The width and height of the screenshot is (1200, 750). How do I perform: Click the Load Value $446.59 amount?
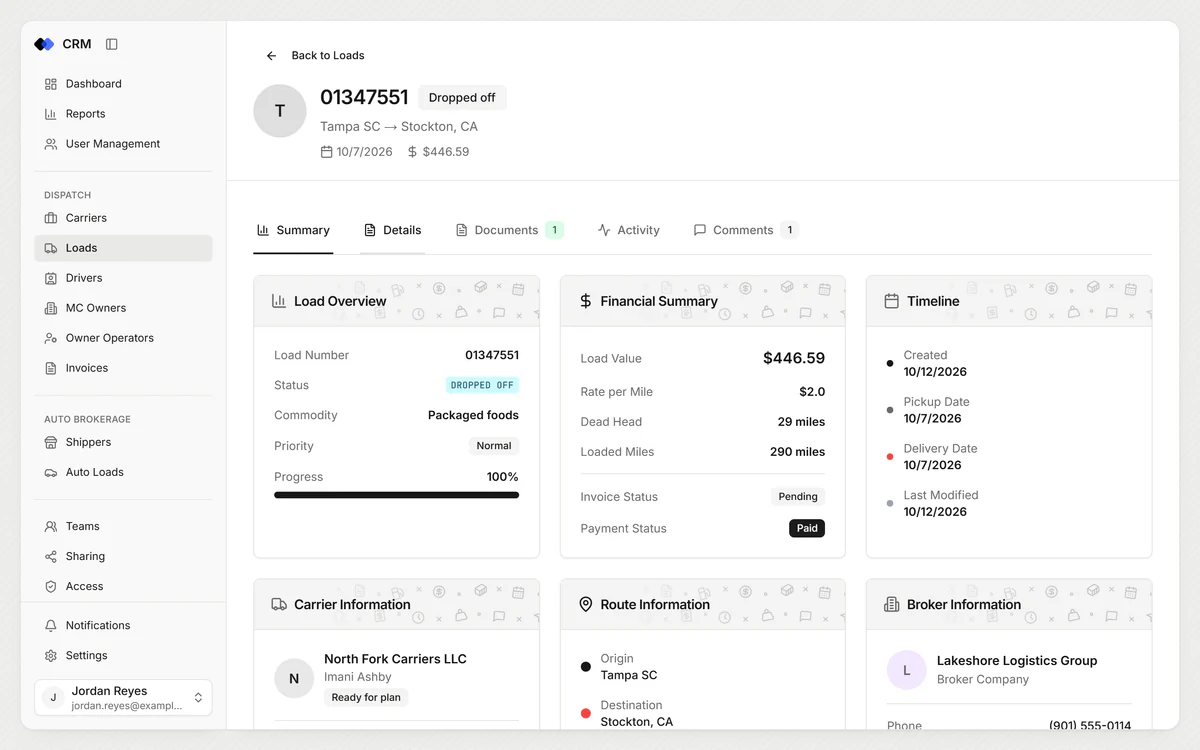click(x=794, y=358)
